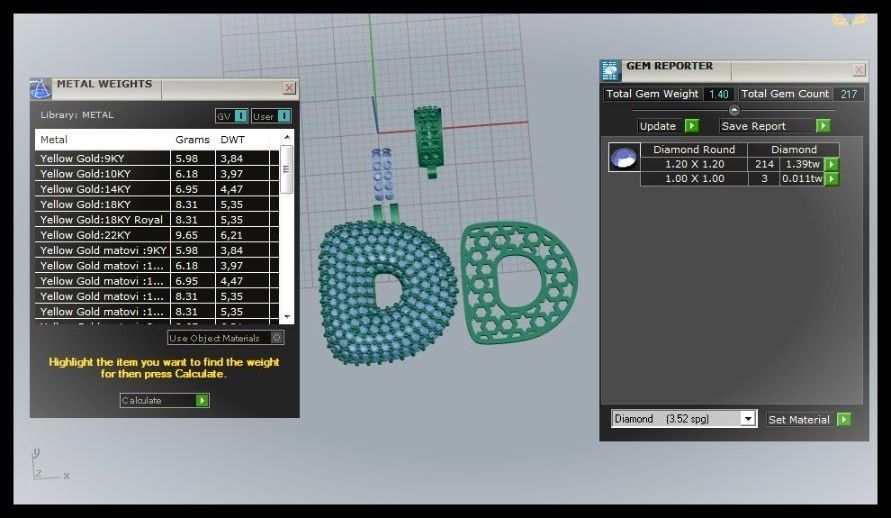This screenshot has height=518, width=891.
Task: Click the Set Material button
Action: (x=809, y=420)
